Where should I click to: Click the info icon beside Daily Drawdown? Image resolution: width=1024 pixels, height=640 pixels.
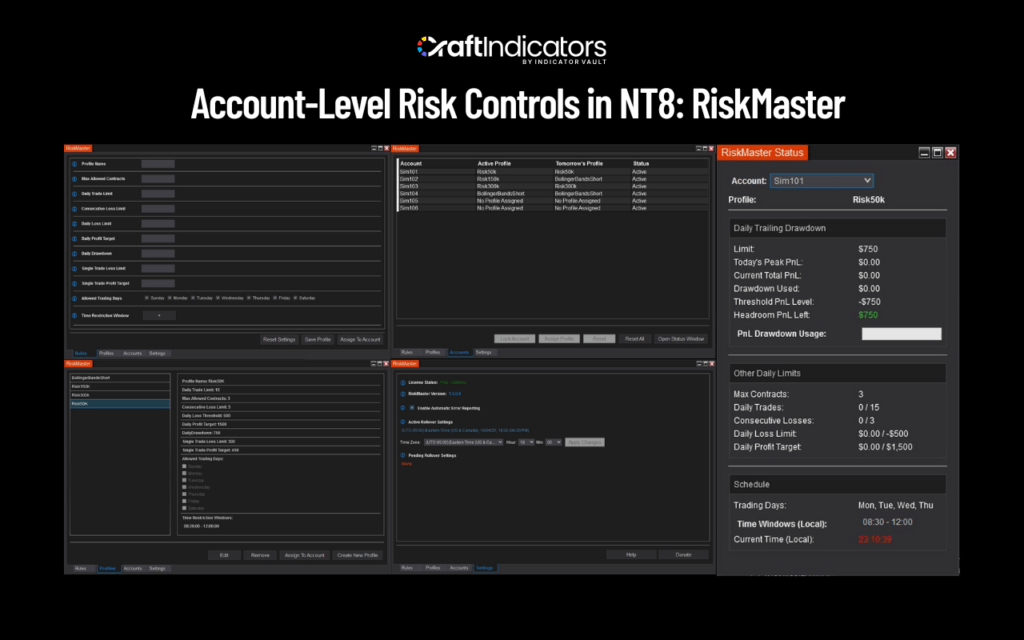pos(74,253)
